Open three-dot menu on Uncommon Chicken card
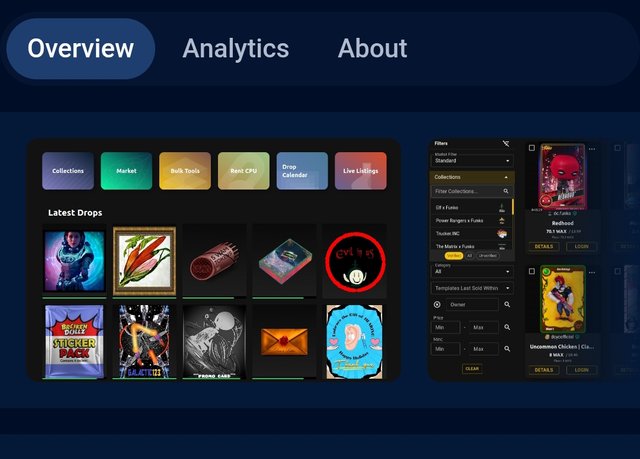This screenshot has height=459, width=640. 592,272
